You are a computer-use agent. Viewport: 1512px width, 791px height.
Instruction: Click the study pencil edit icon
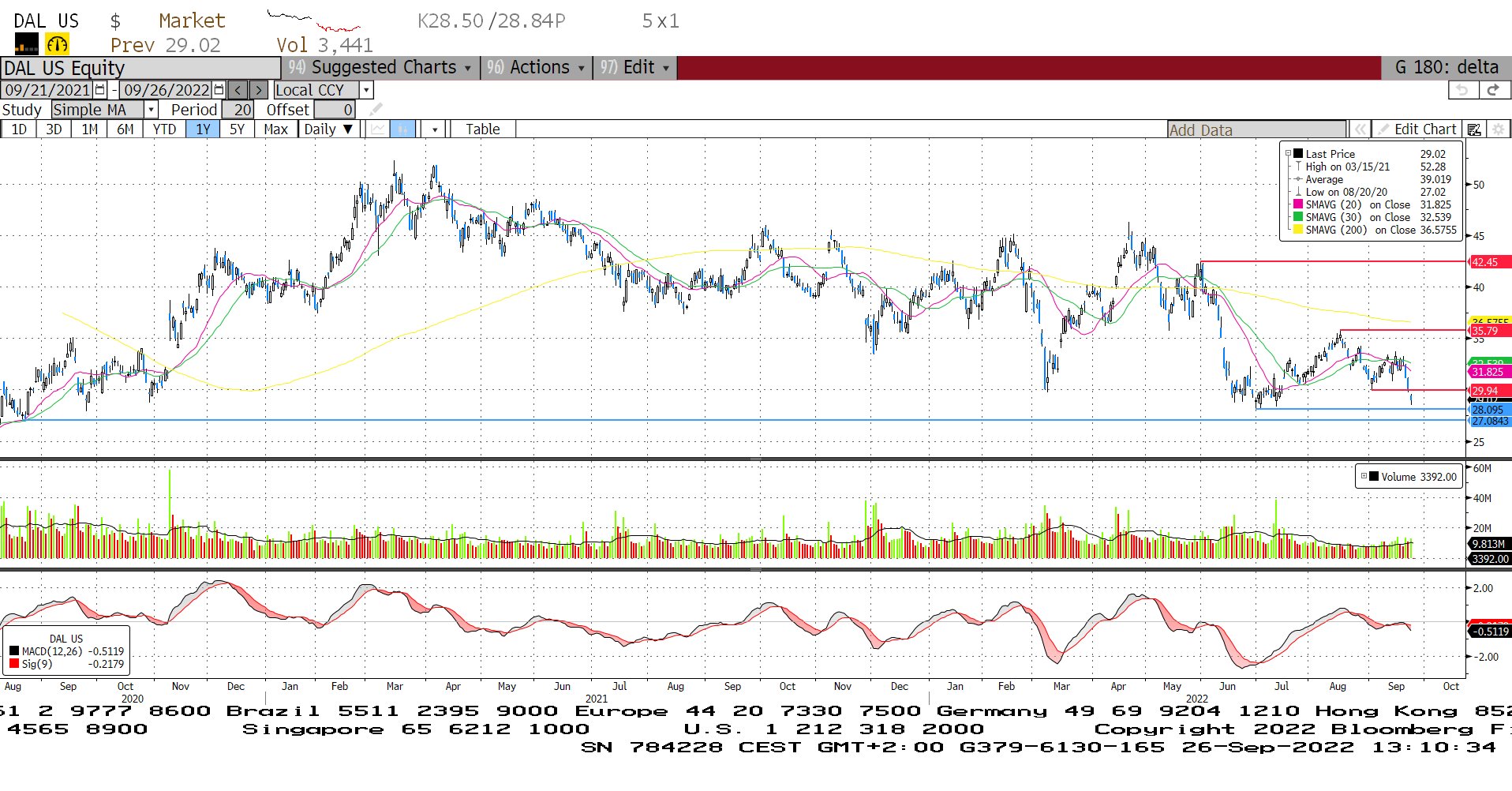(376, 110)
